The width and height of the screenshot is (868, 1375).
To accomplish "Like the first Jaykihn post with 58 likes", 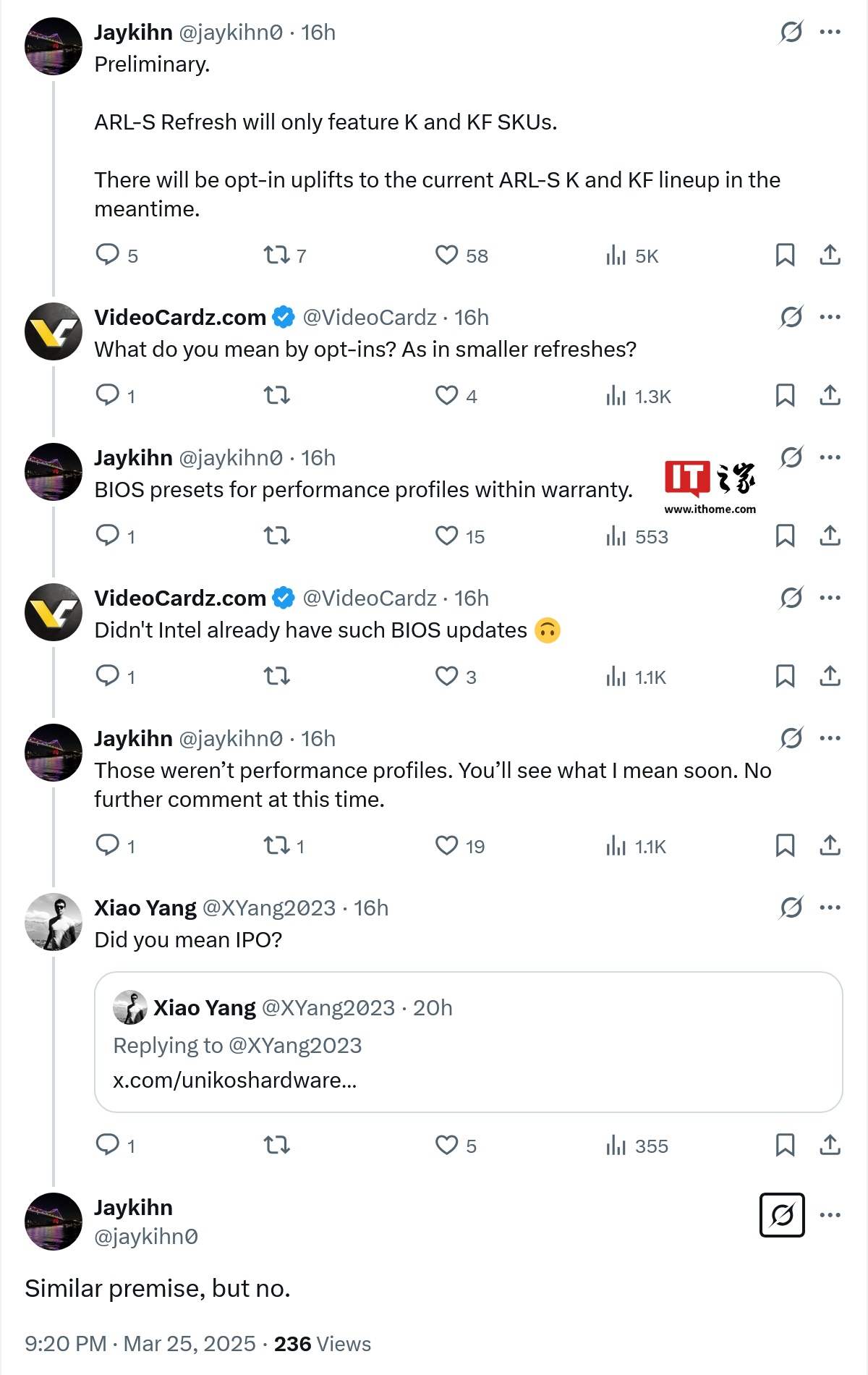I will coord(446,255).
